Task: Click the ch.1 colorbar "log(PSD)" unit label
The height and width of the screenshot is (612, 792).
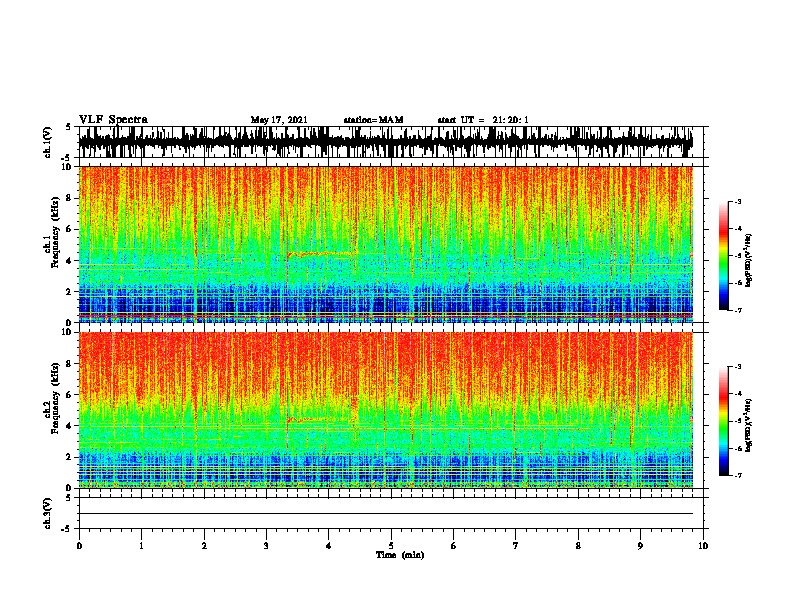Action: point(749,261)
